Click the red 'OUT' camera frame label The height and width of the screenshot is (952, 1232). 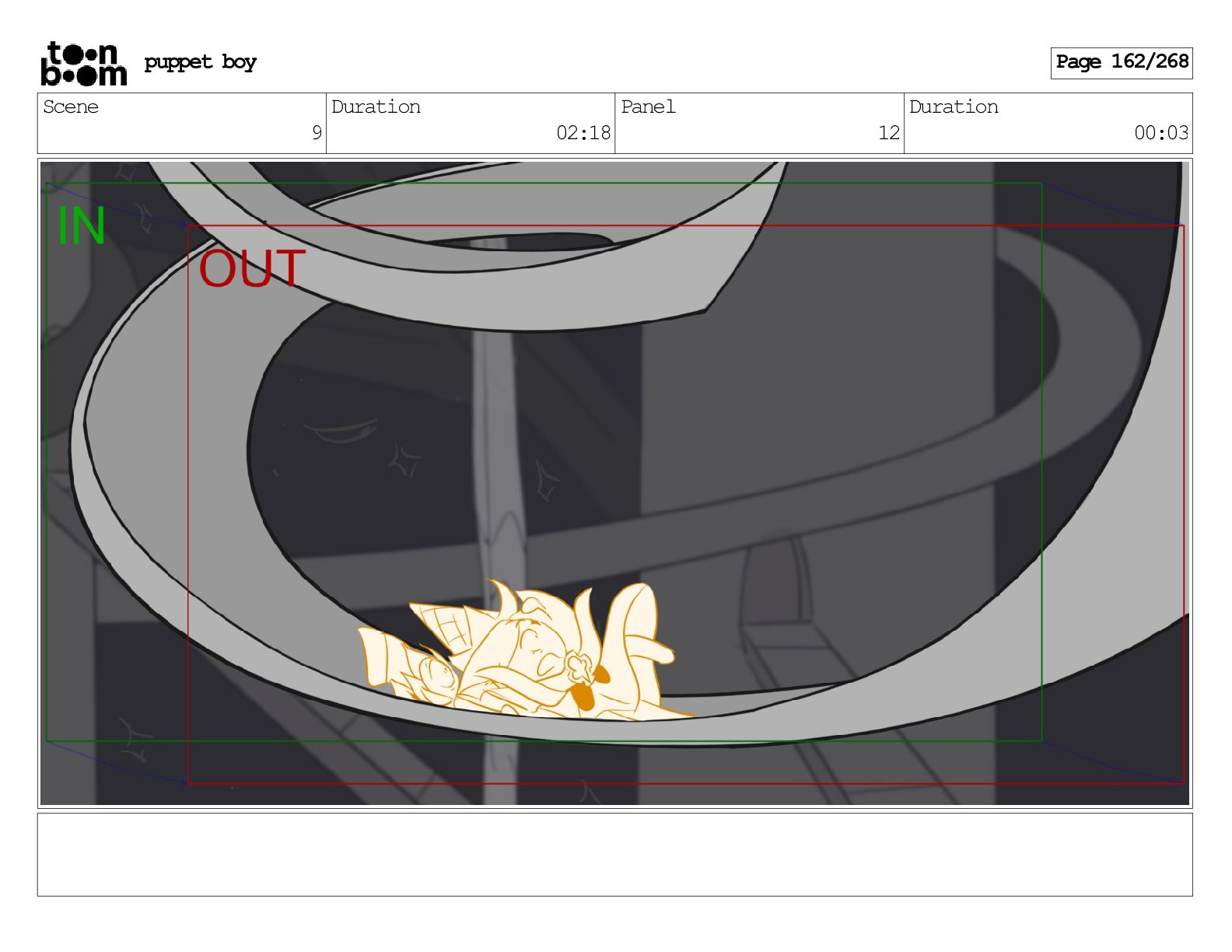(252, 269)
